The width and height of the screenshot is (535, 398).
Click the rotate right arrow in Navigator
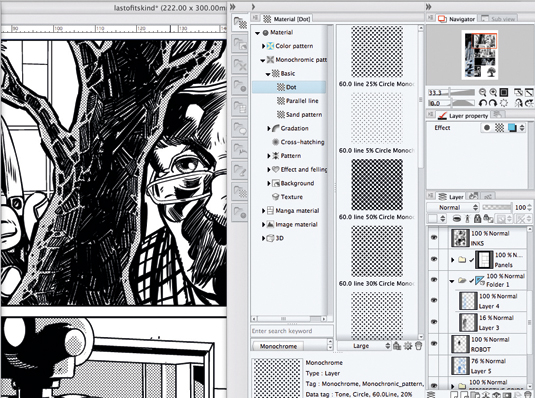[493, 103]
